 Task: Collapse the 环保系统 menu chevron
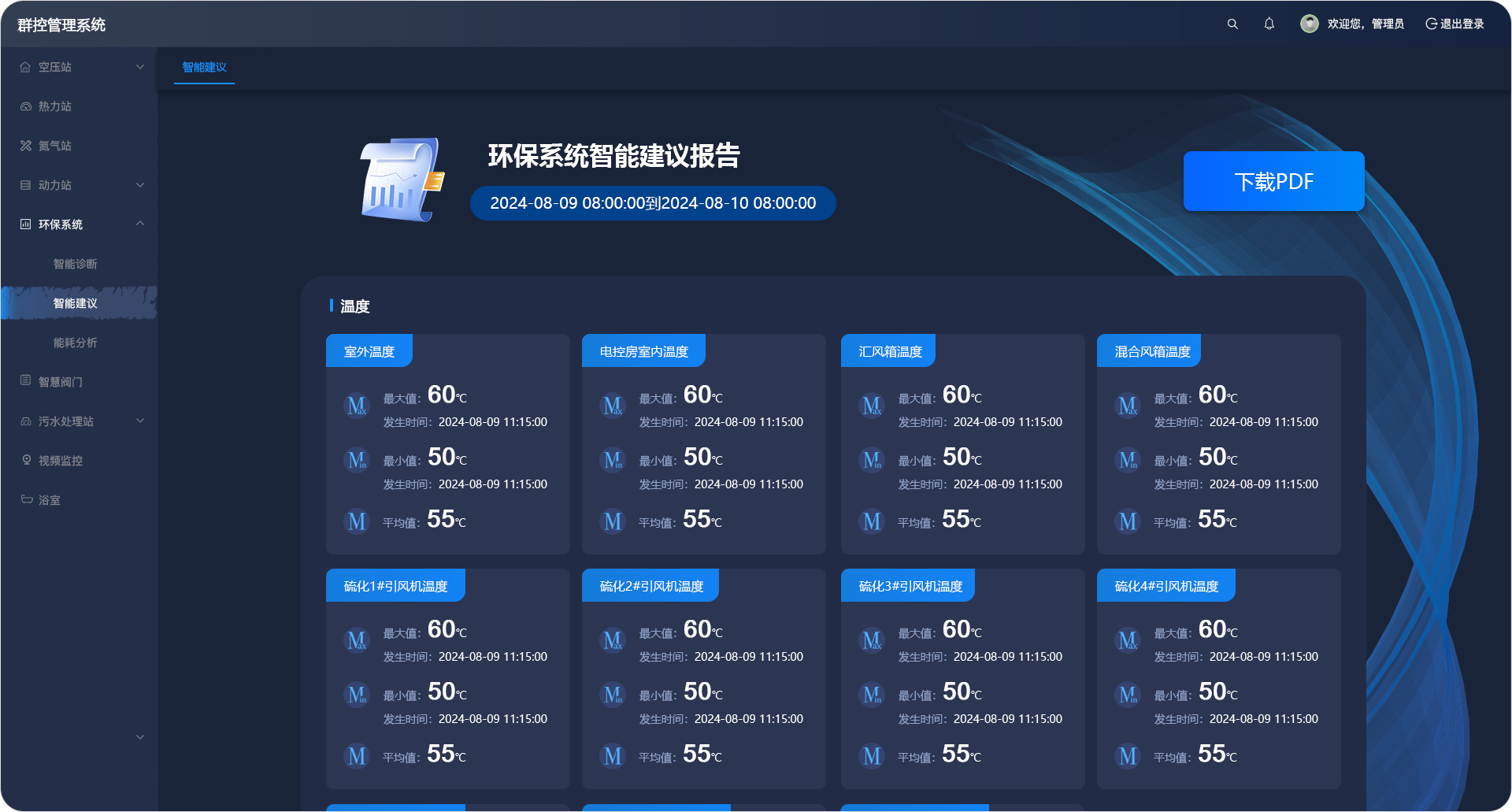tap(140, 224)
